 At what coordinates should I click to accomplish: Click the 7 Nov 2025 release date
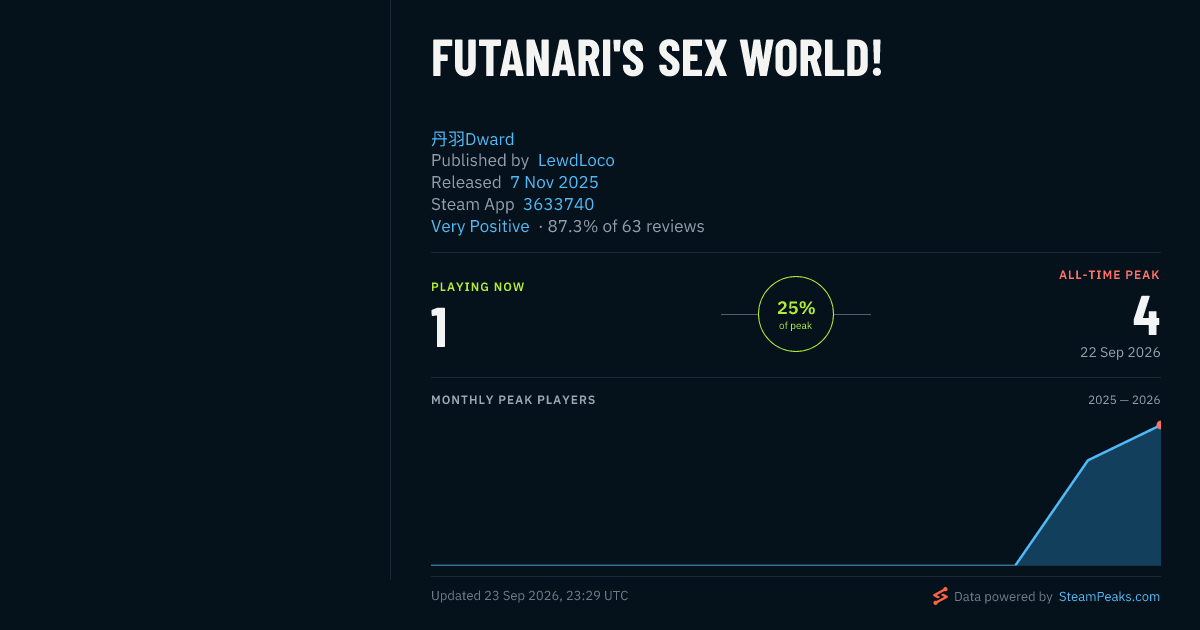(x=554, y=183)
